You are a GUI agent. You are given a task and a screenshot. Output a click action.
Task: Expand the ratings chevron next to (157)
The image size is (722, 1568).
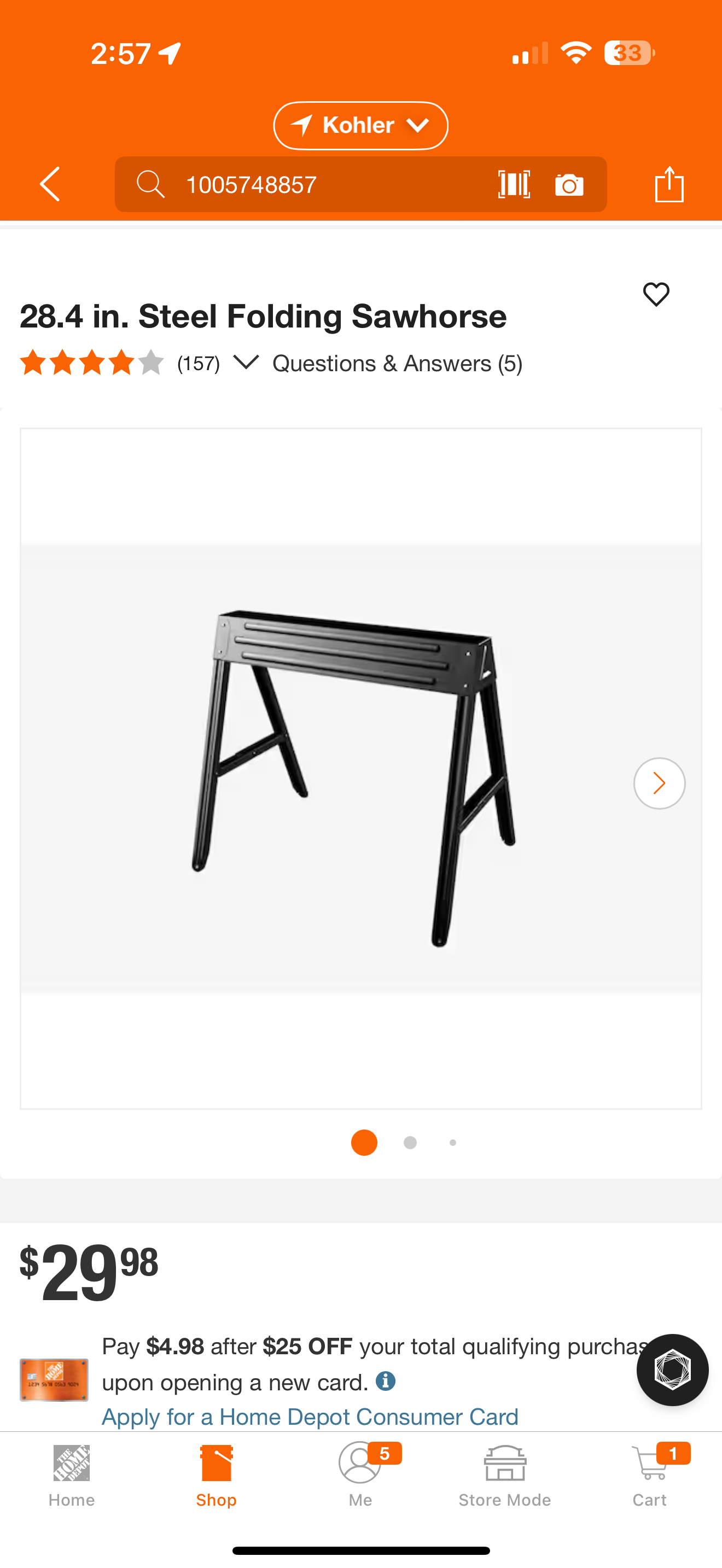246,363
